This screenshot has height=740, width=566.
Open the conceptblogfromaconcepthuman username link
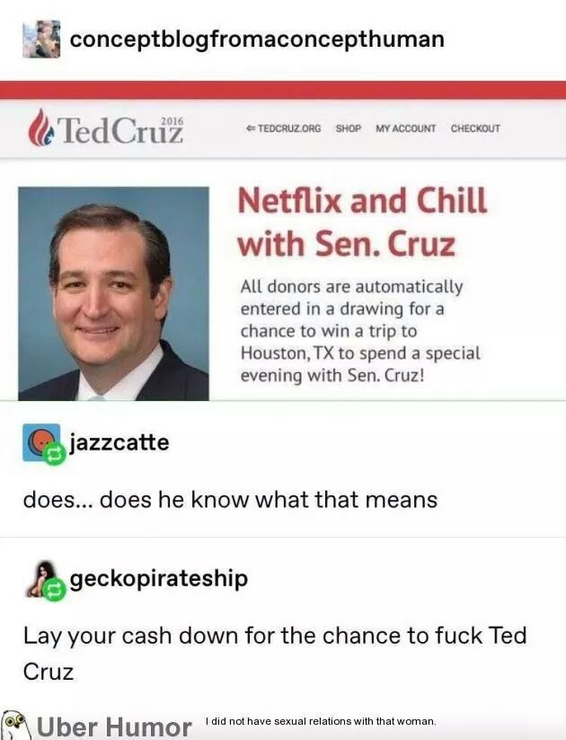pos(257,39)
